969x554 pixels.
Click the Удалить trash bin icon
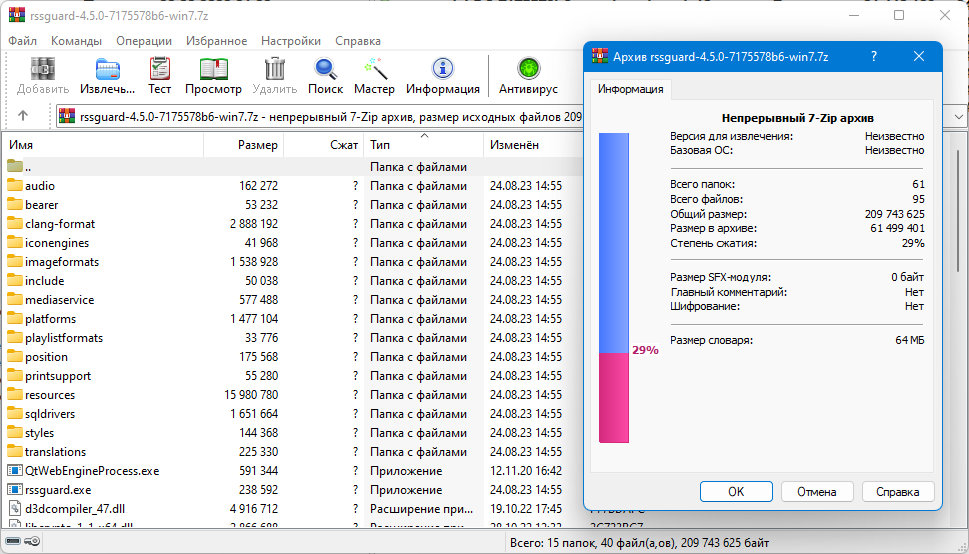click(x=274, y=69)
